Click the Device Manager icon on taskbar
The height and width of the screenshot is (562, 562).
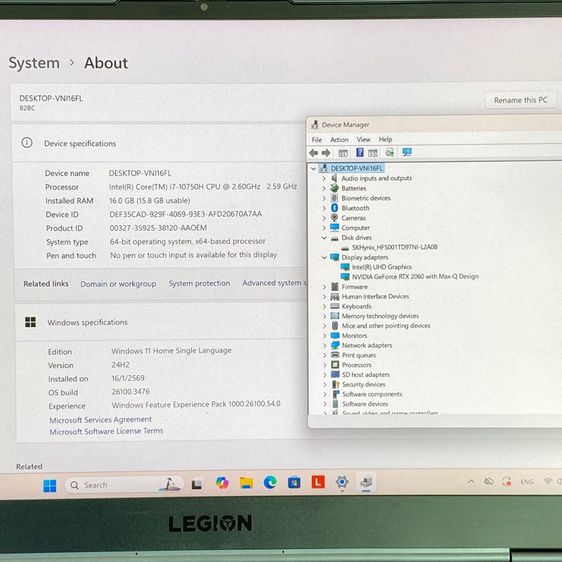point(366,482)
